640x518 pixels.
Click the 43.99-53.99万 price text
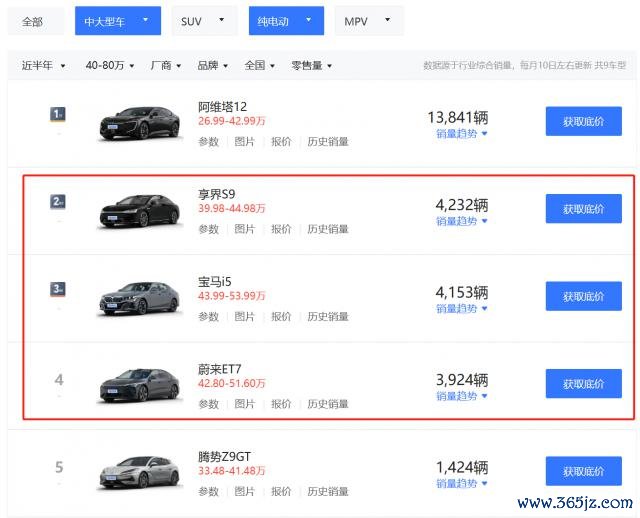232,296
